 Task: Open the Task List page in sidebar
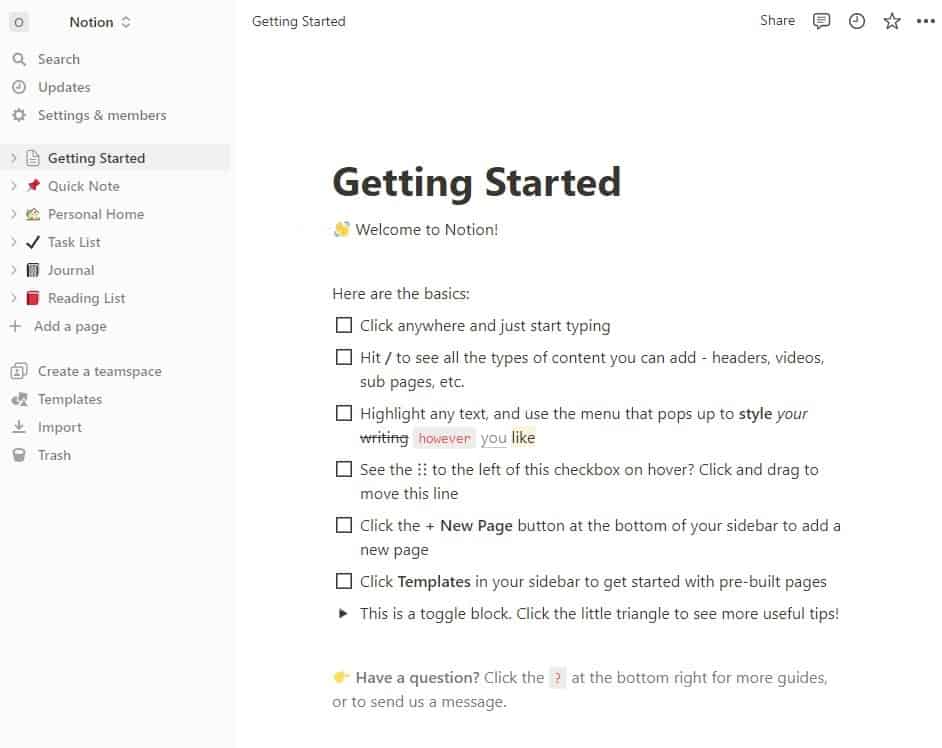(74, 242)
